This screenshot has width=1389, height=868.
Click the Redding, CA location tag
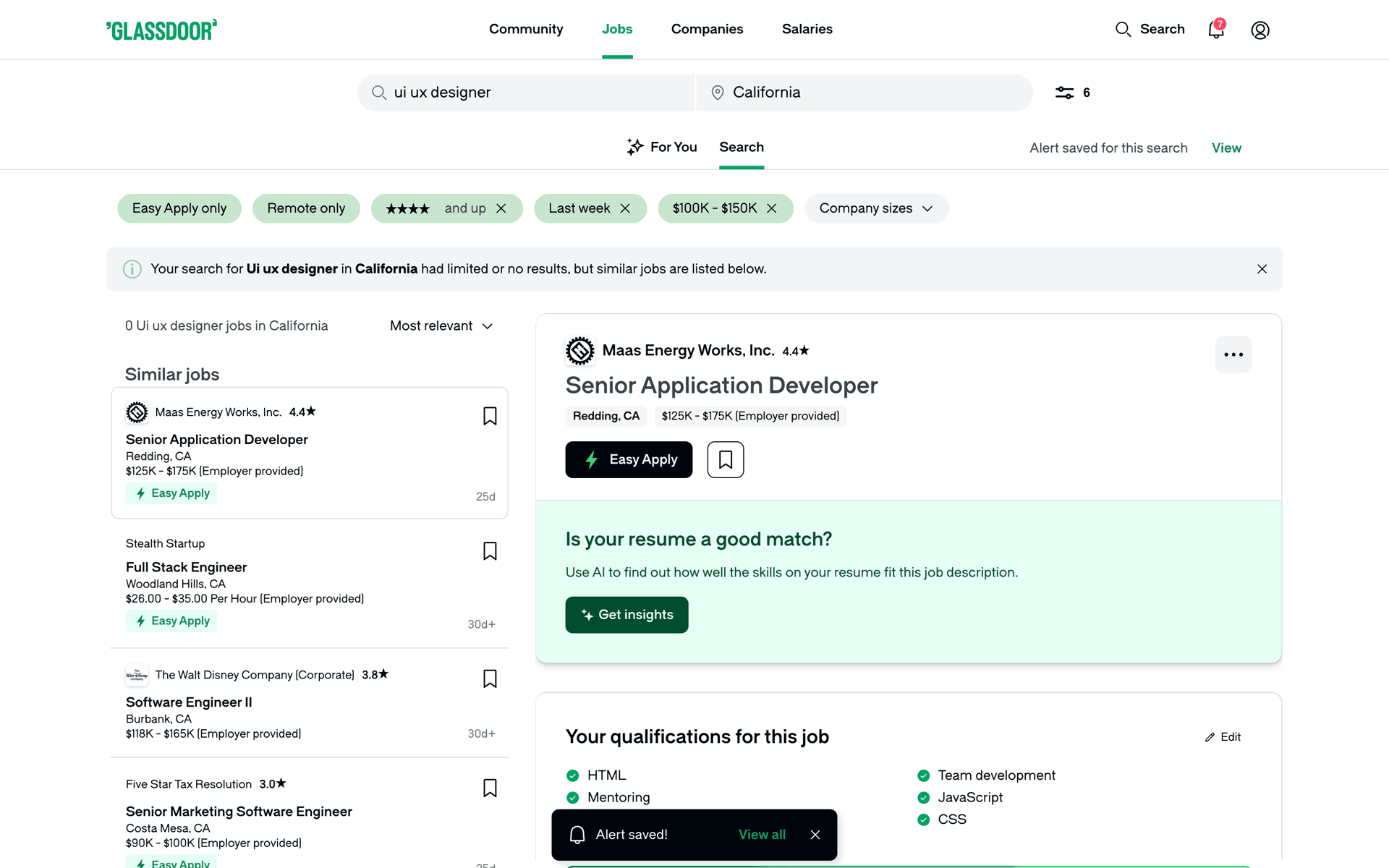[x=606, y=416]
